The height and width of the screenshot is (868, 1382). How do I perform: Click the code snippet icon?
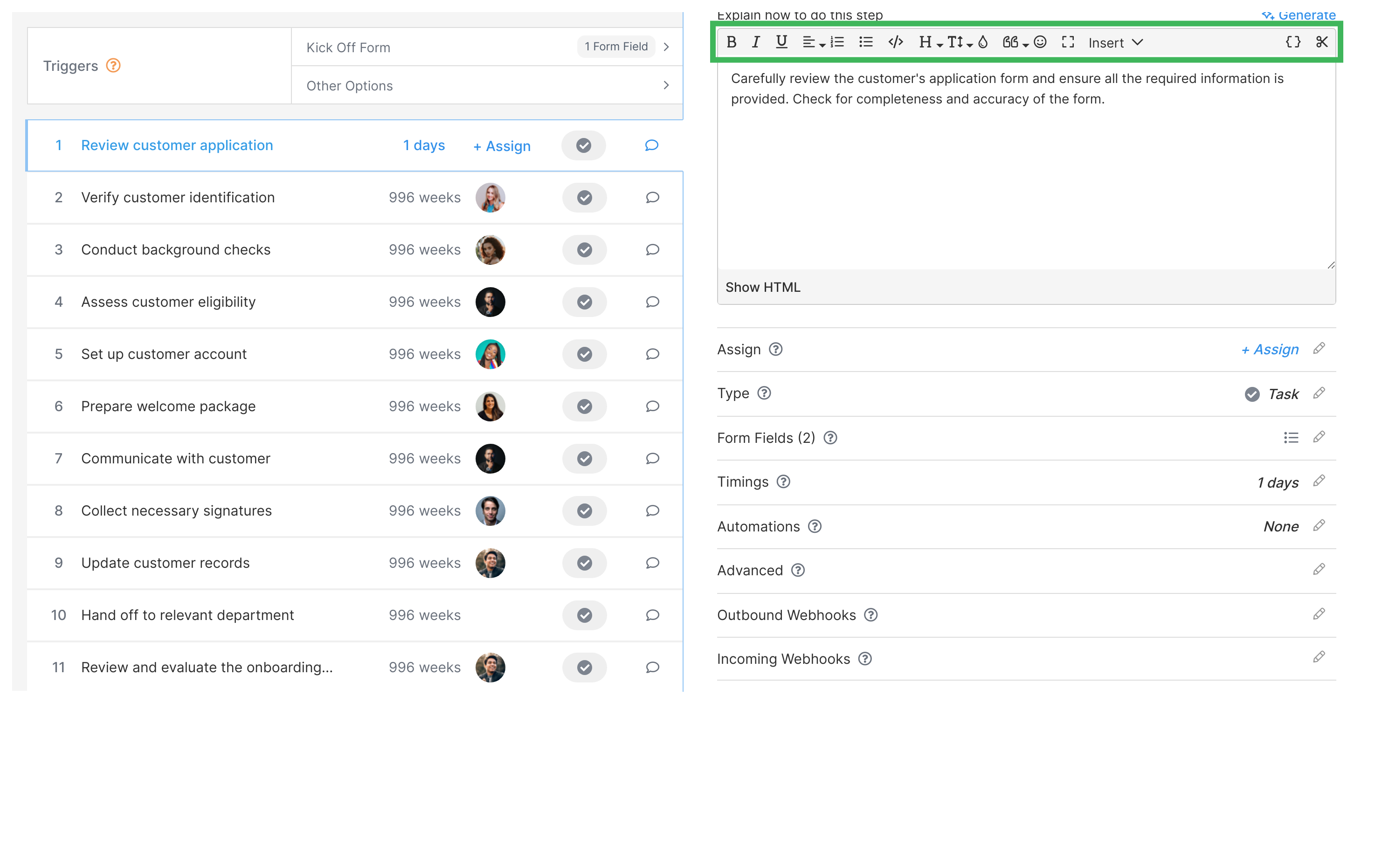(x=895, y=42)
